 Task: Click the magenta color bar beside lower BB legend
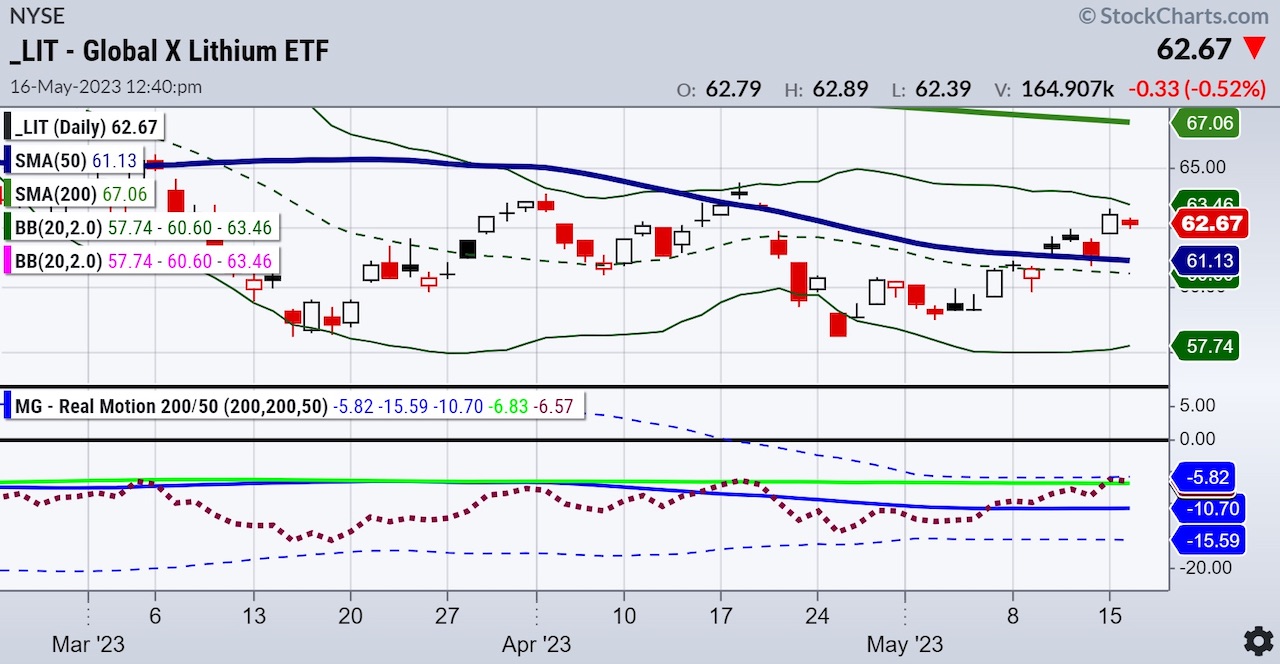pos(10,261)
